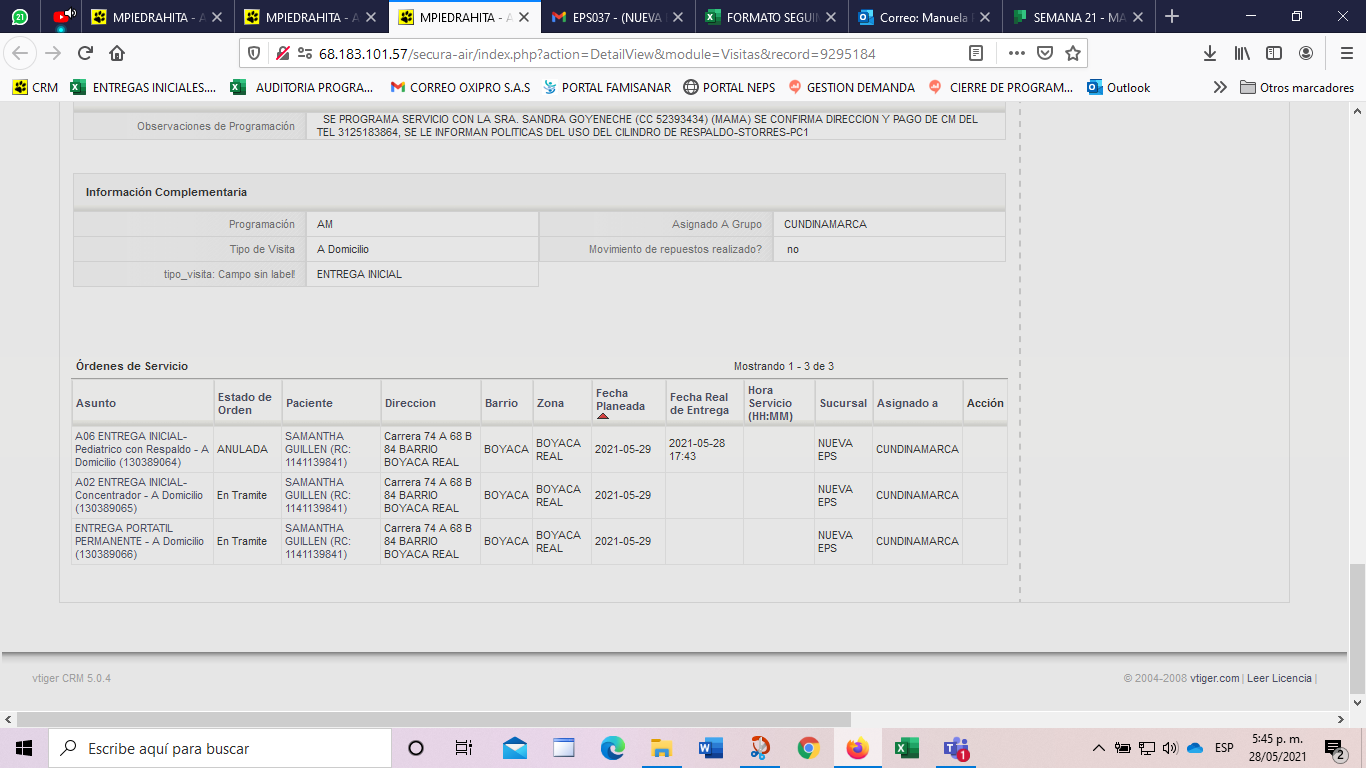Open a new browser tab

pyautogui.click(x=1172, y=16)
